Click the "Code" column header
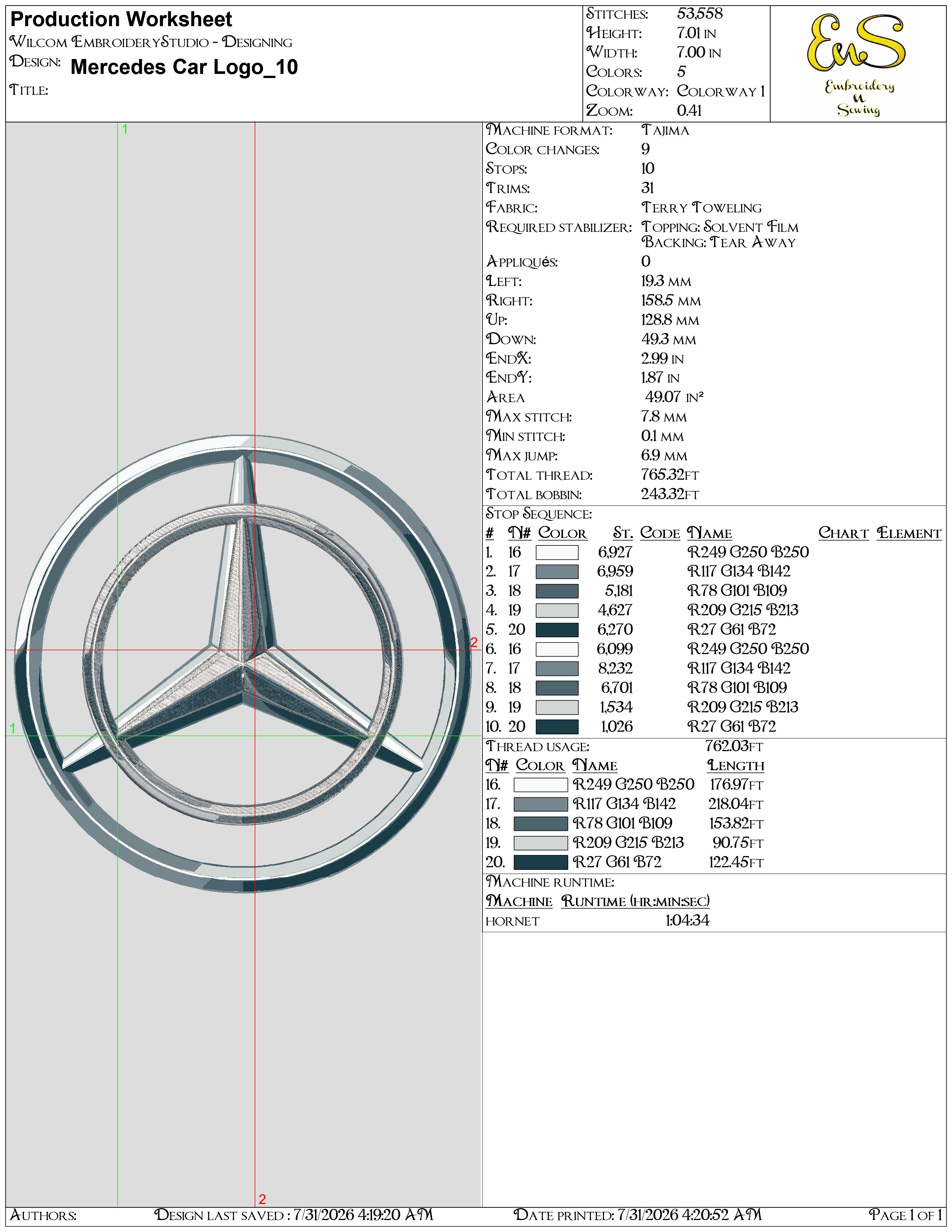The image size is (952, 1232). point(660,533)
